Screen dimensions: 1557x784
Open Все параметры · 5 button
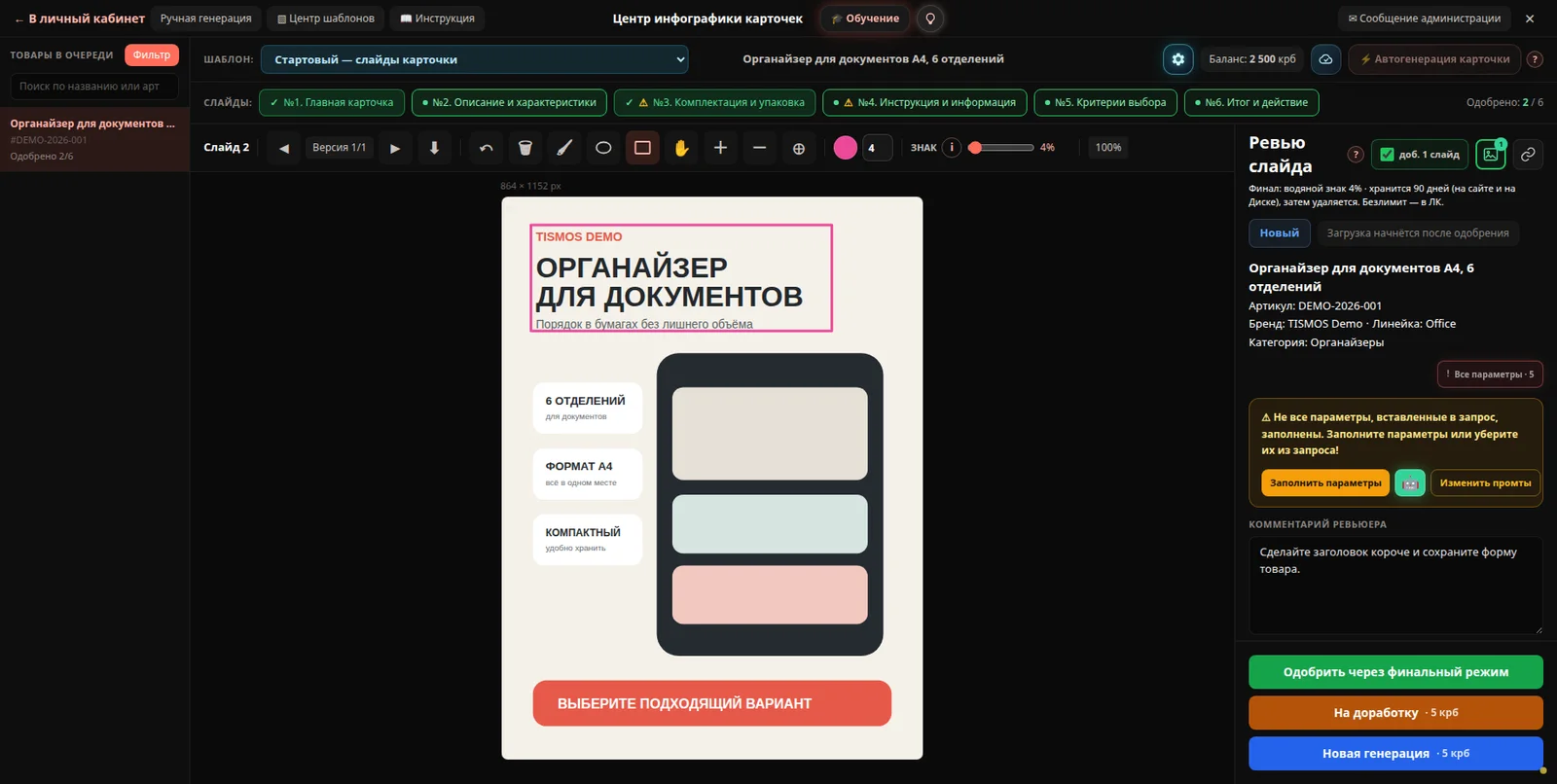click(1490, 374)
